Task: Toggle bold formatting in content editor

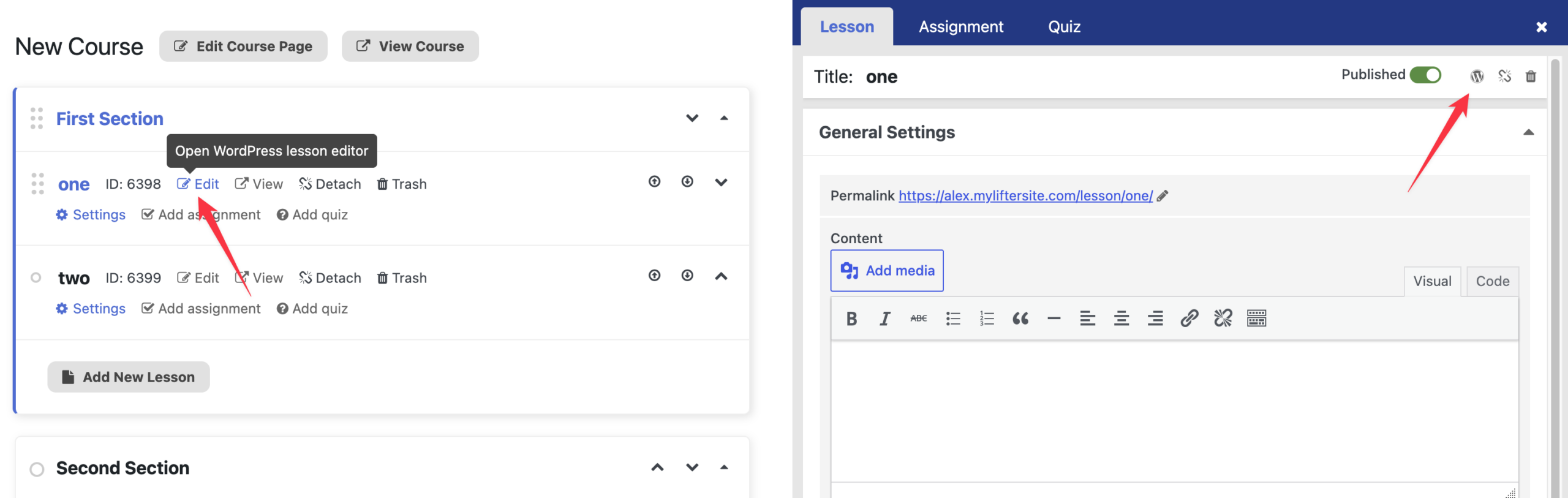Action: 851,319
